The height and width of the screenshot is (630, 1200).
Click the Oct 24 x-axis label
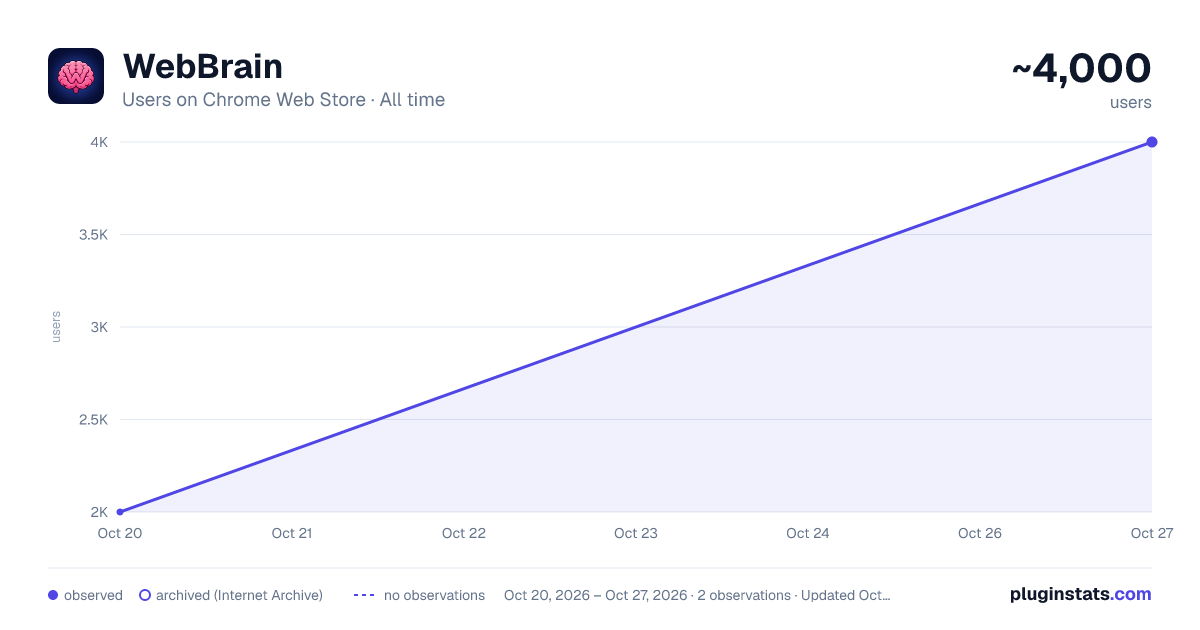coord(808,533)
